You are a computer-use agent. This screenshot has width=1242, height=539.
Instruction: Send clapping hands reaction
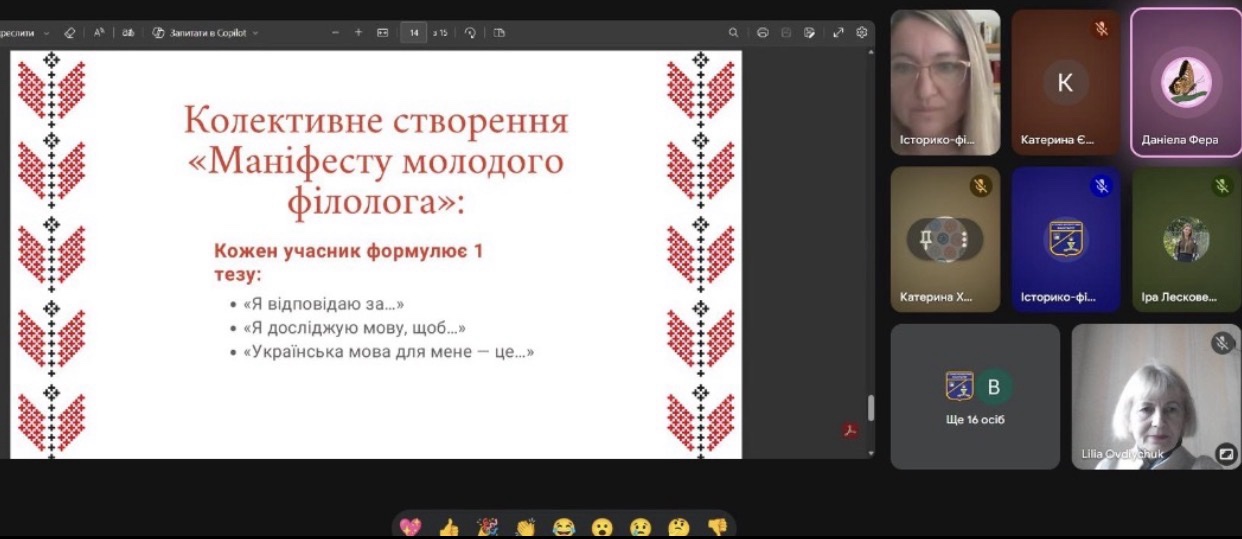tap(525, 526)
